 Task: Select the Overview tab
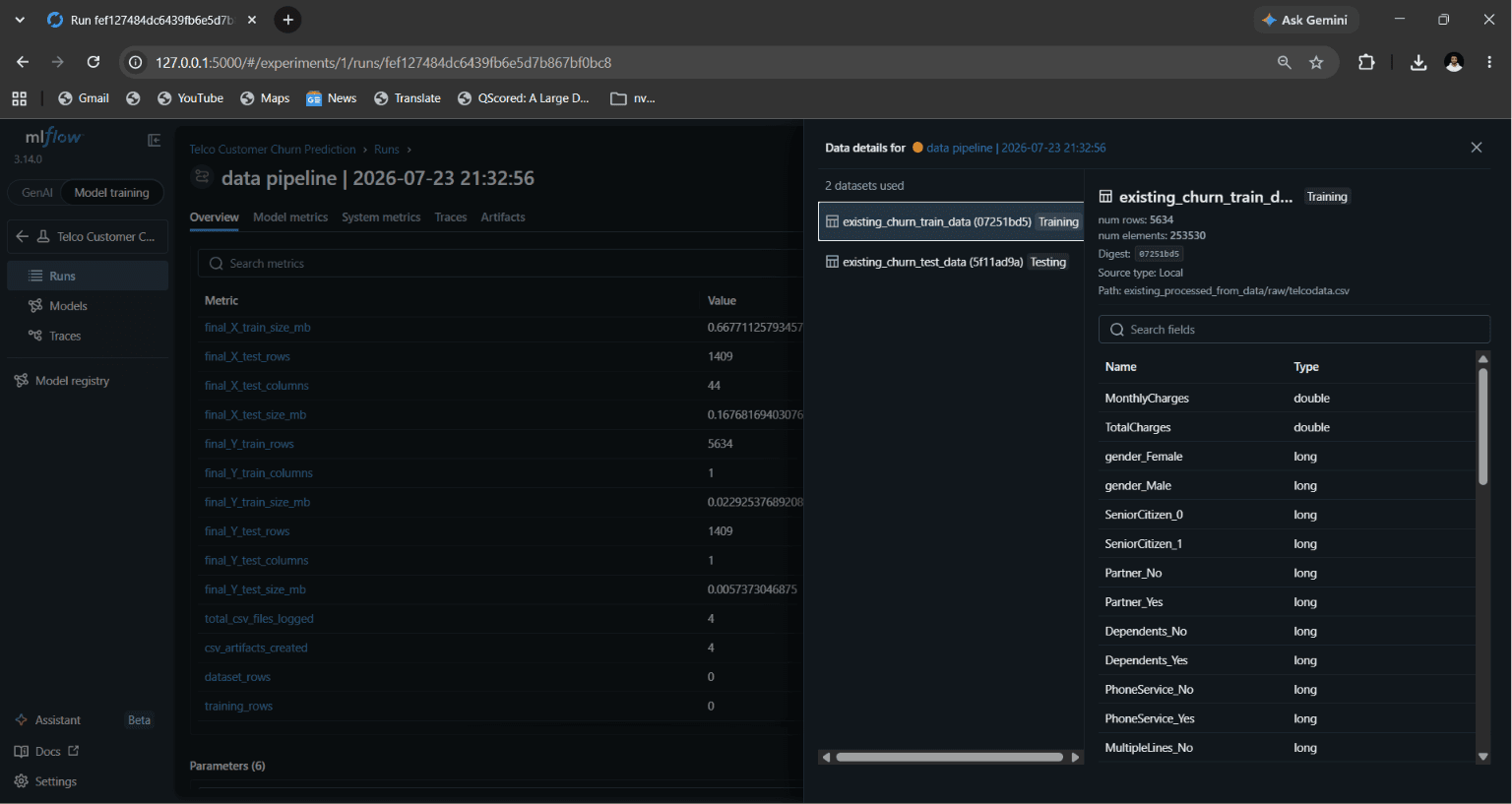(x=214, y=217)
